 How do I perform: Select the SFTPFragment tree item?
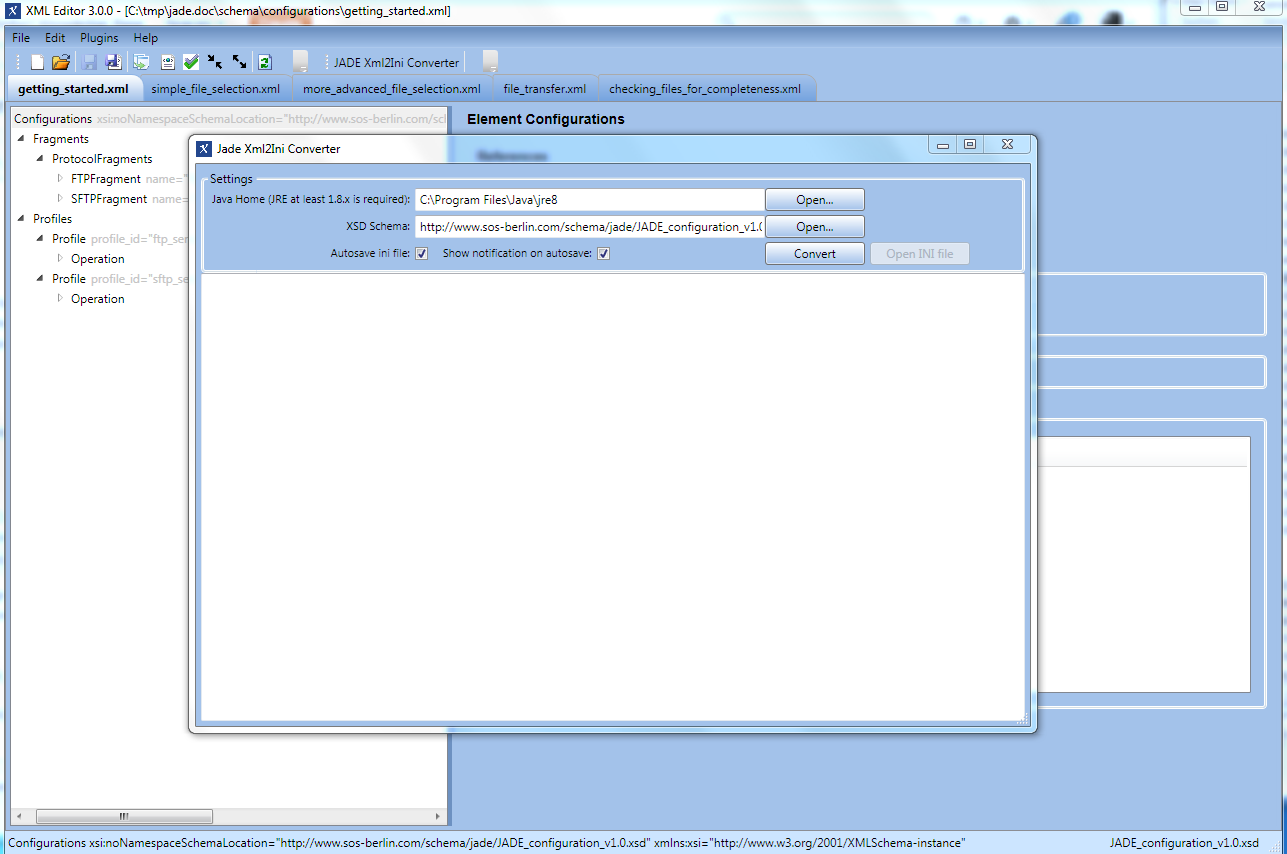[x=109, y=199]
